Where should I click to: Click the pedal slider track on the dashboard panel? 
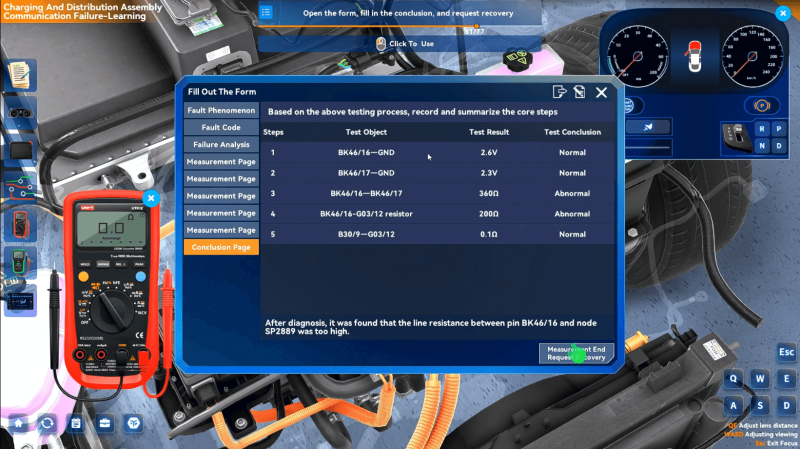click(x=648, y=147)
